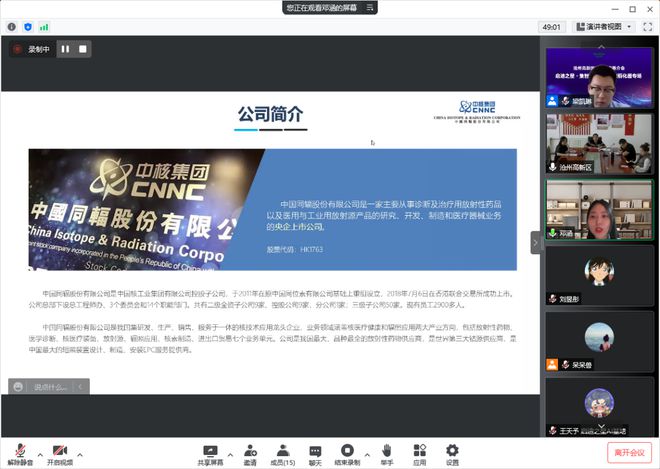Image resolution: width=660 pixels, height=469 pixels.
Task: Open the 邀请 invite panel
Action: point(250,454)
